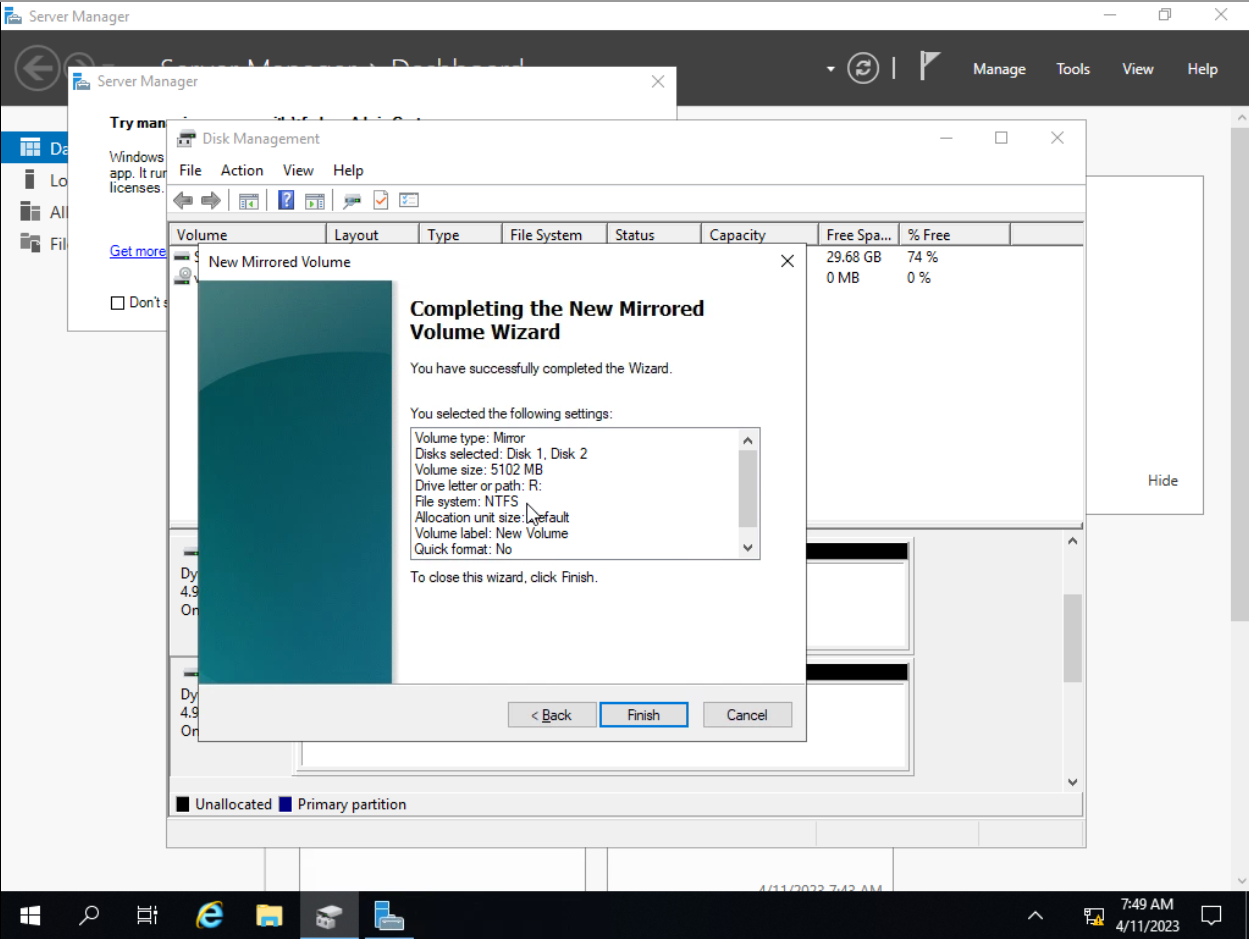1249x939 pixels.
Task: Open File Explorer from the taskbar
Action: point(269,915)
